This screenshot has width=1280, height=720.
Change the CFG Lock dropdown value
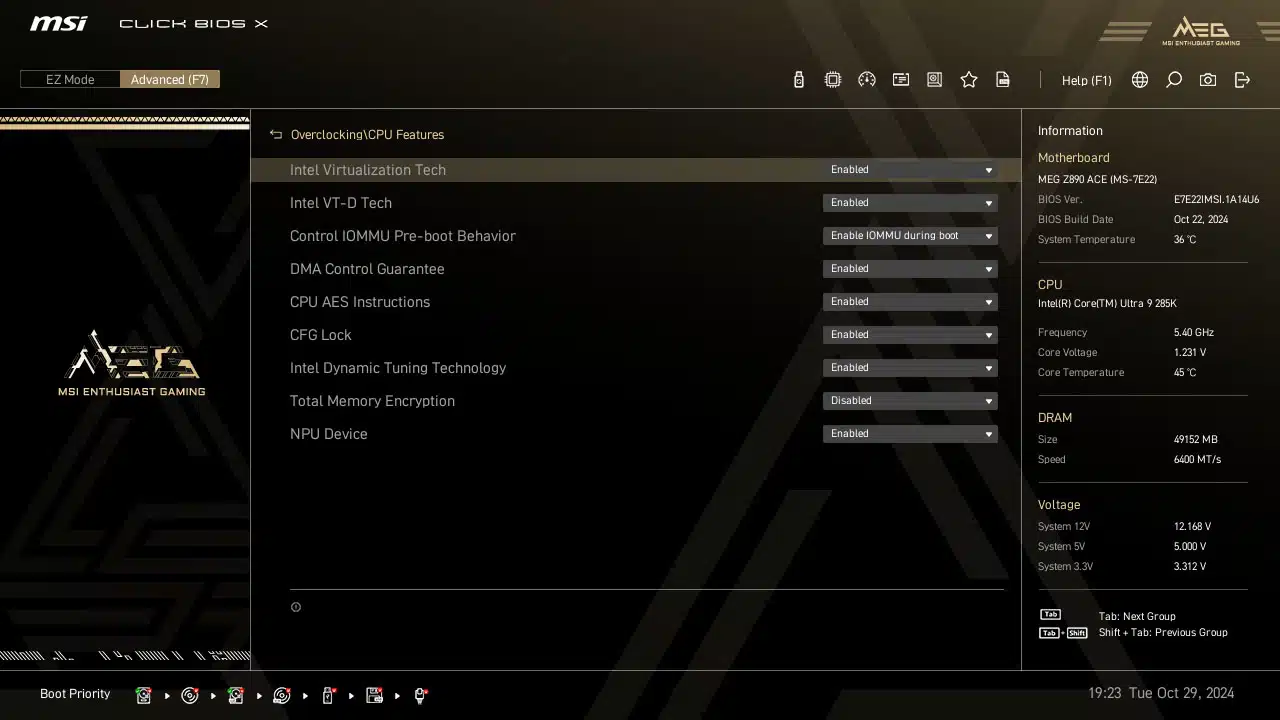(910, 335)
